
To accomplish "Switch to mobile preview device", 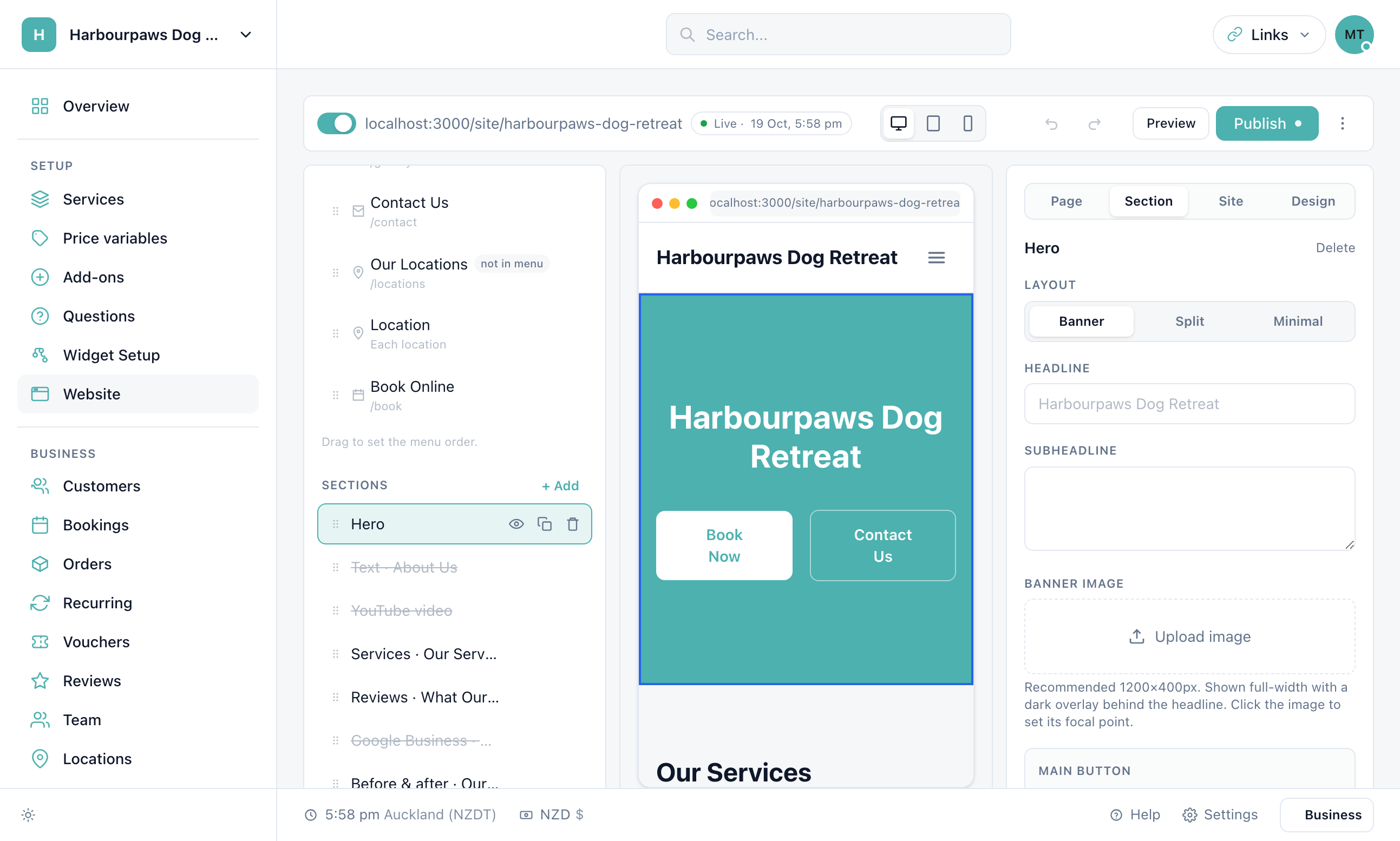I will [x=967, y=123].
